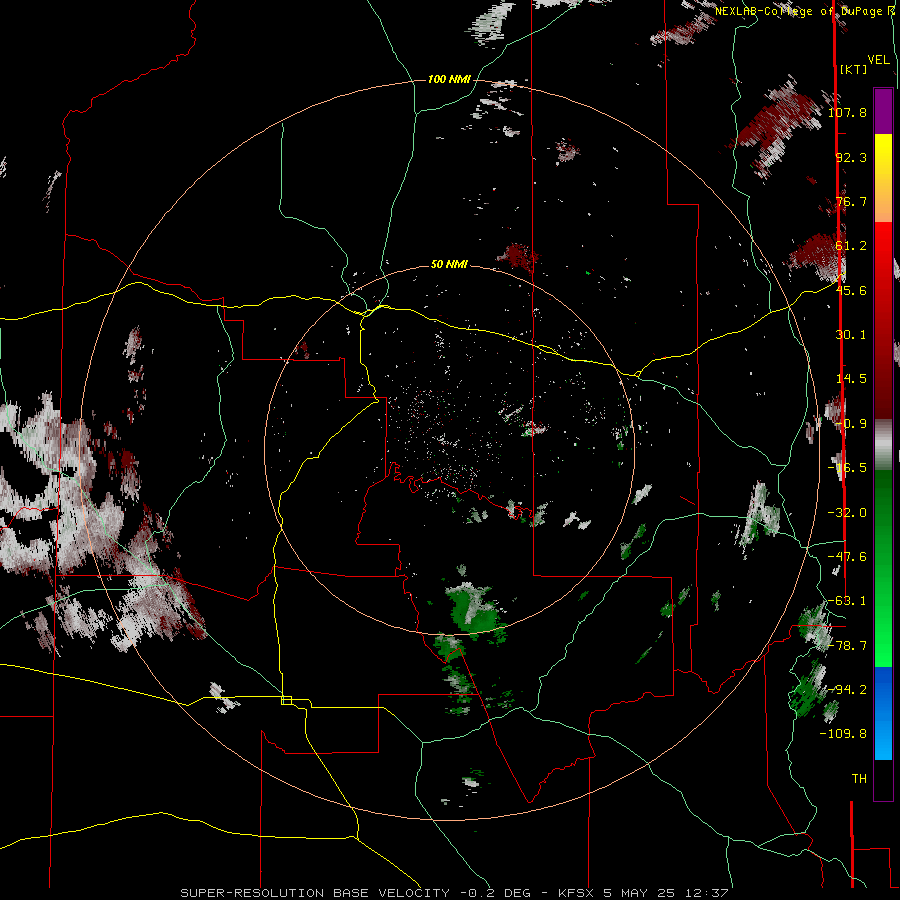Click the 100 NMI range ring label
This screenshot has width=900, height=900.
tap(449, 79)
